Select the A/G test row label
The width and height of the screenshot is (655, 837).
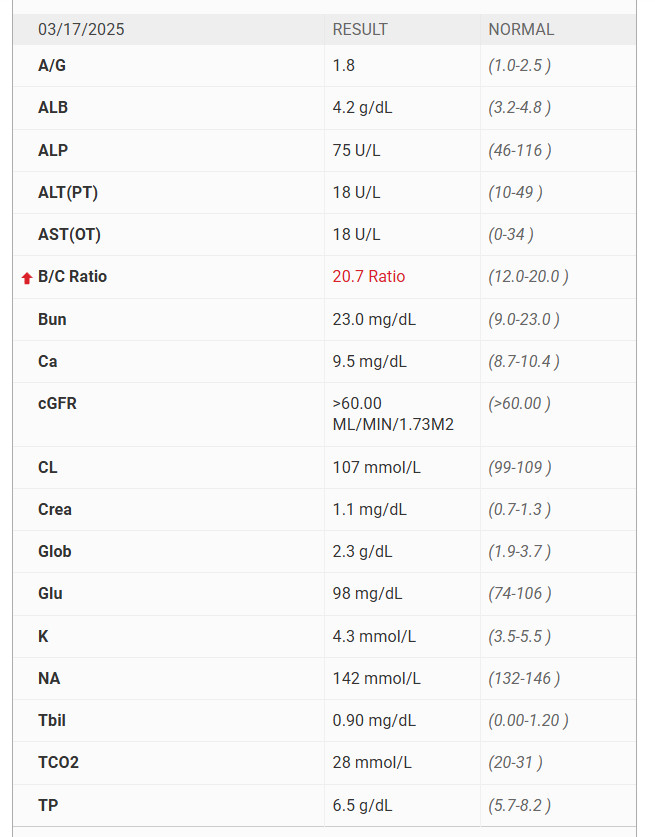(52, 66)
